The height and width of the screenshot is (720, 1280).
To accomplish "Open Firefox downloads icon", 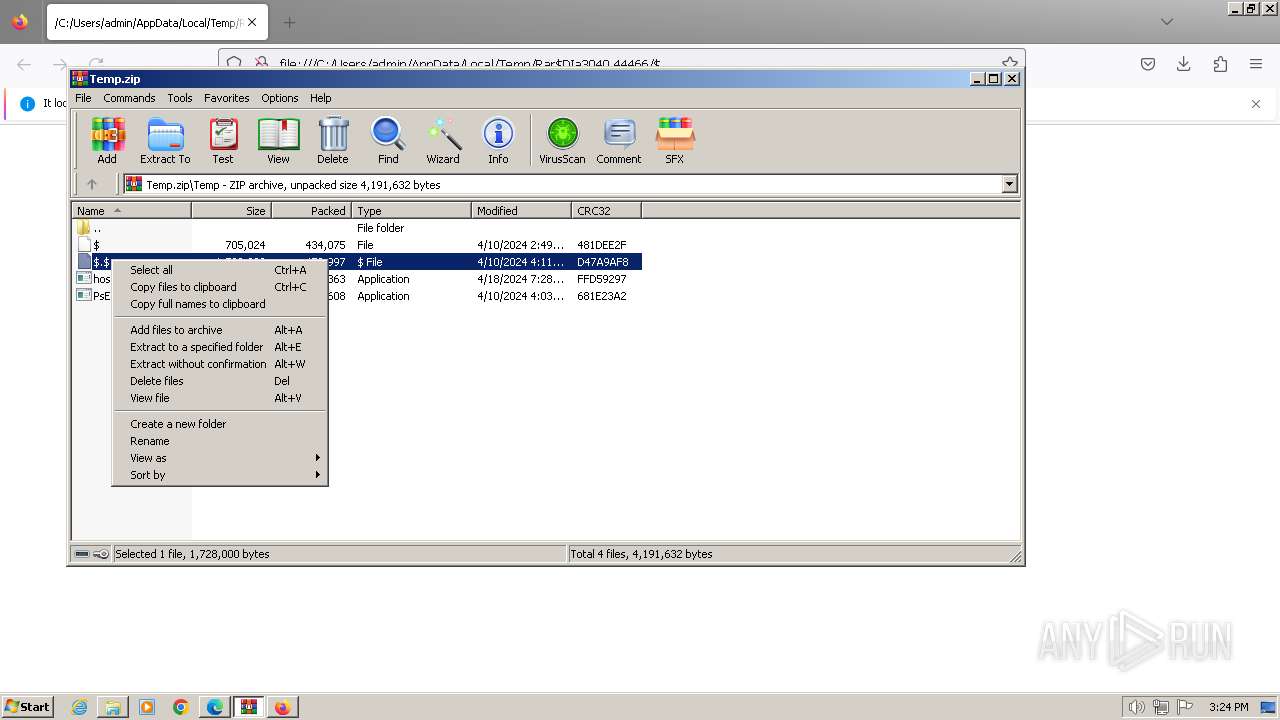I will click(x=1184, y=64).
